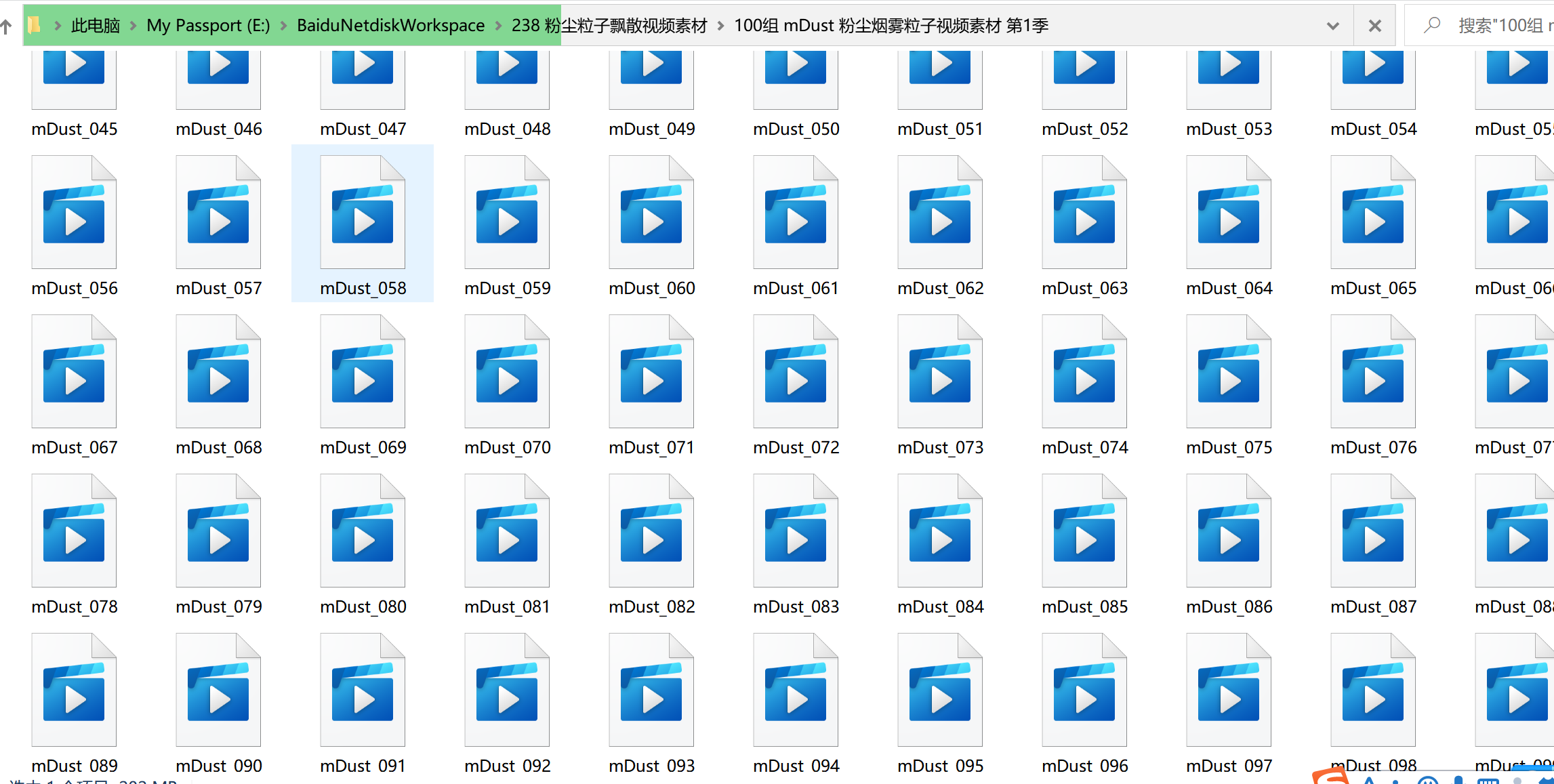Viewport: 1554px width, 784px height.
Task: Select the mDust_058 video file icon
Action: [363, 212]
